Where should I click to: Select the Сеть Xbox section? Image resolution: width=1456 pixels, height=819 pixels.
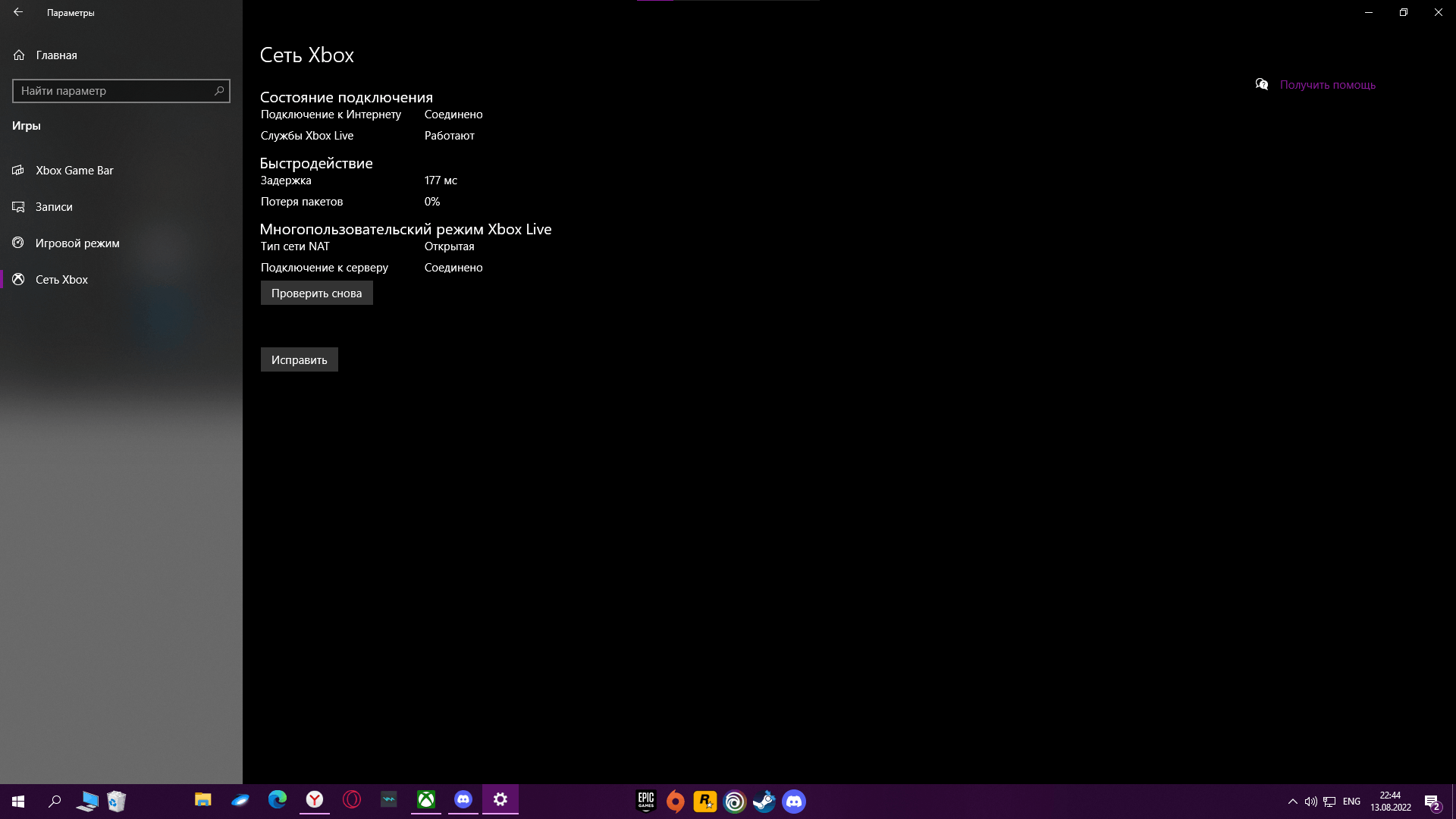[121, 280]
